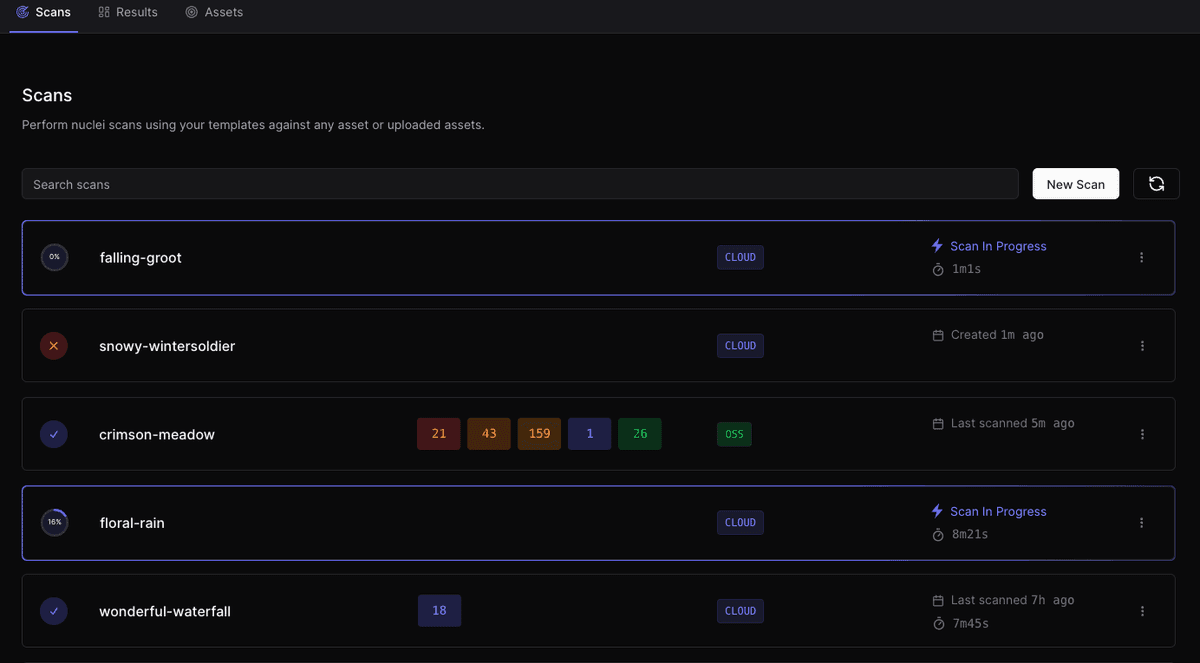Viewport: 1200px width, 663px height.
Task: Refresh the scans list
Action: [1156, 184]
